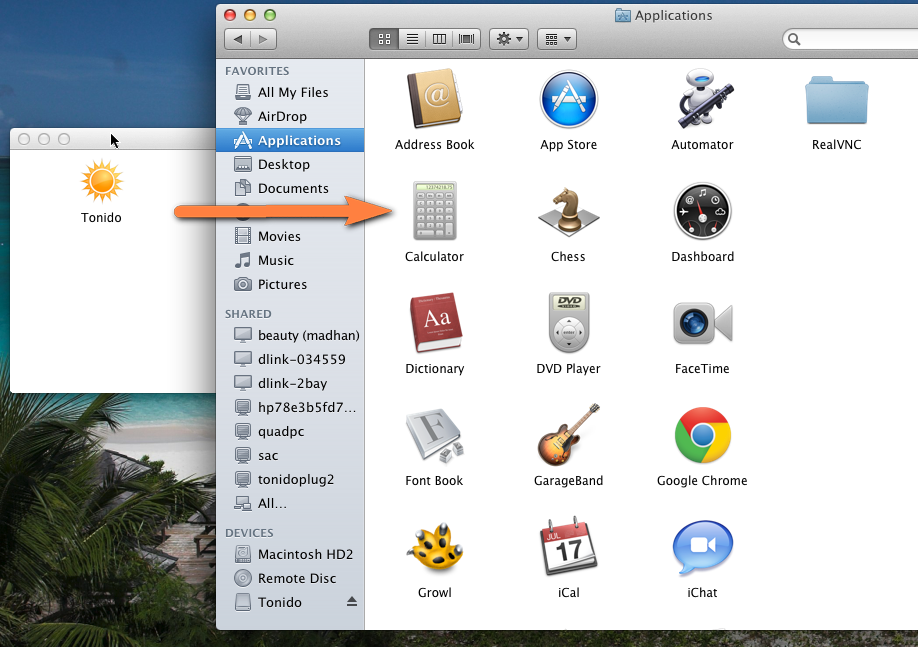Select the hp78e3b5fd7 shared computer
Image resolution: width=918 pixels, height=647 pixels.
click(290, 407)
